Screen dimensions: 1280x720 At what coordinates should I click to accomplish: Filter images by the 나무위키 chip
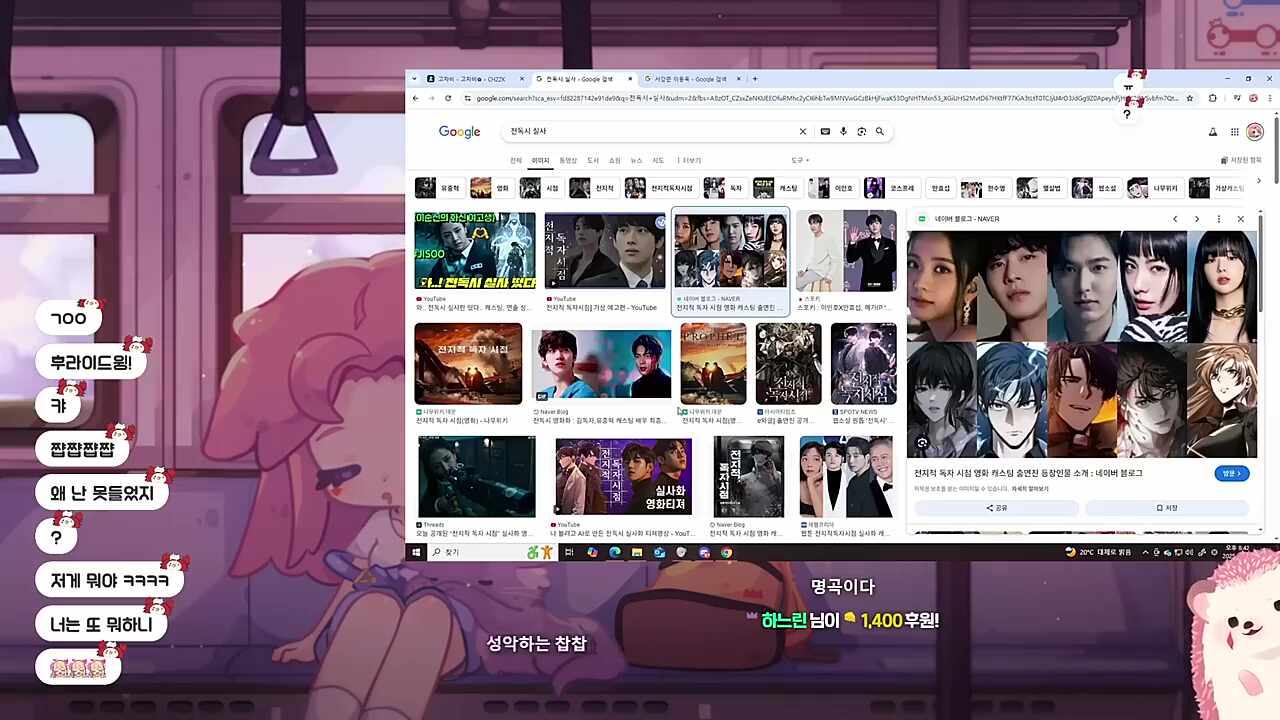(x=1155, y=188)
